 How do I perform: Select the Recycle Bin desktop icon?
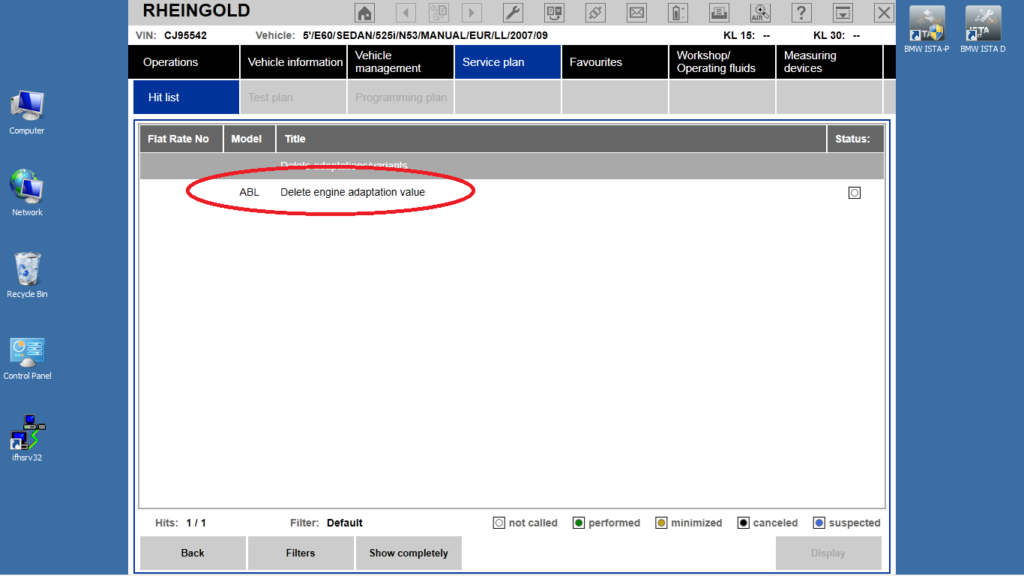click(x=27, y=276)
